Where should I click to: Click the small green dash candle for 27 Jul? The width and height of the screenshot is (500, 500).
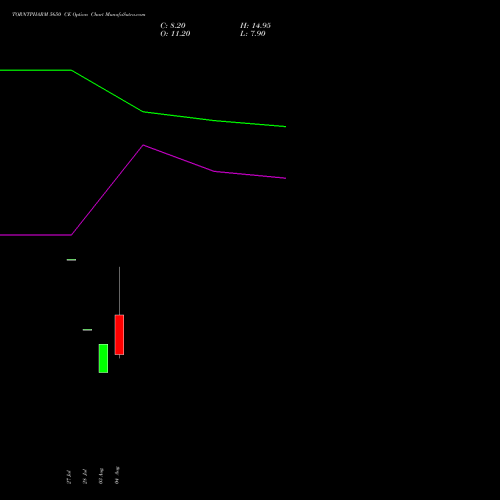pos(71,260)
